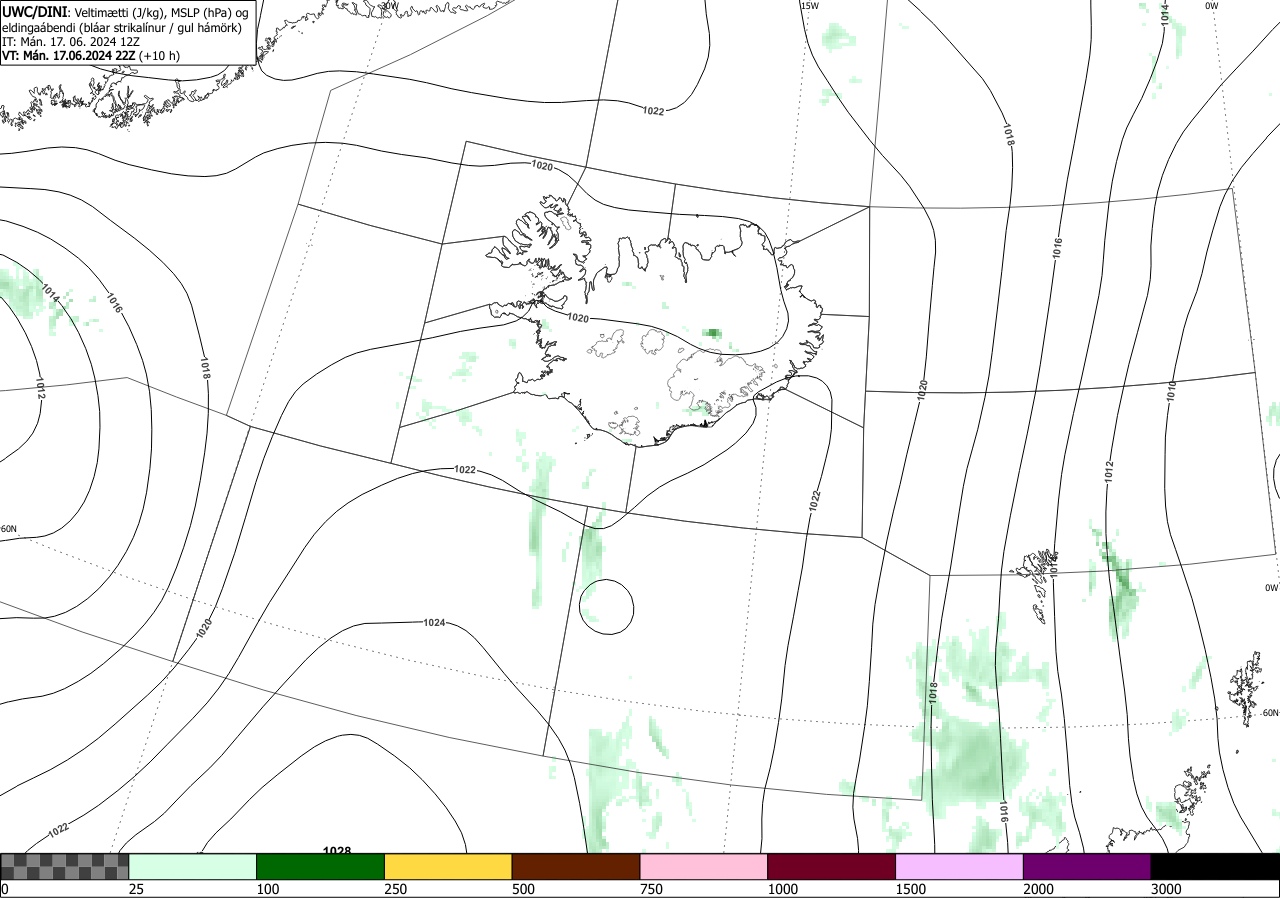Click the dark green 100–250 legend swatch
This screenshot has width=1280, height=898.
click(320, 866)
